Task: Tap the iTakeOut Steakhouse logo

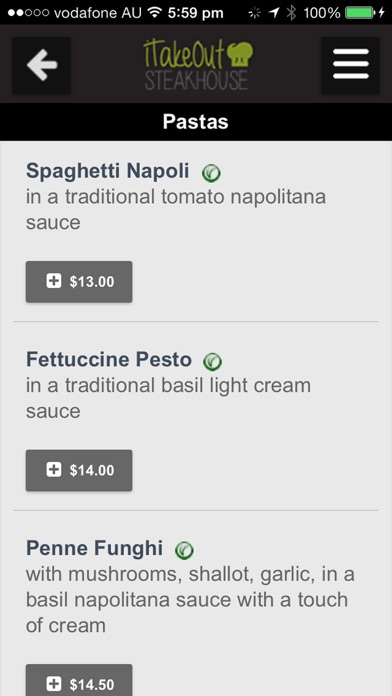Action: (x=198, y=65)
